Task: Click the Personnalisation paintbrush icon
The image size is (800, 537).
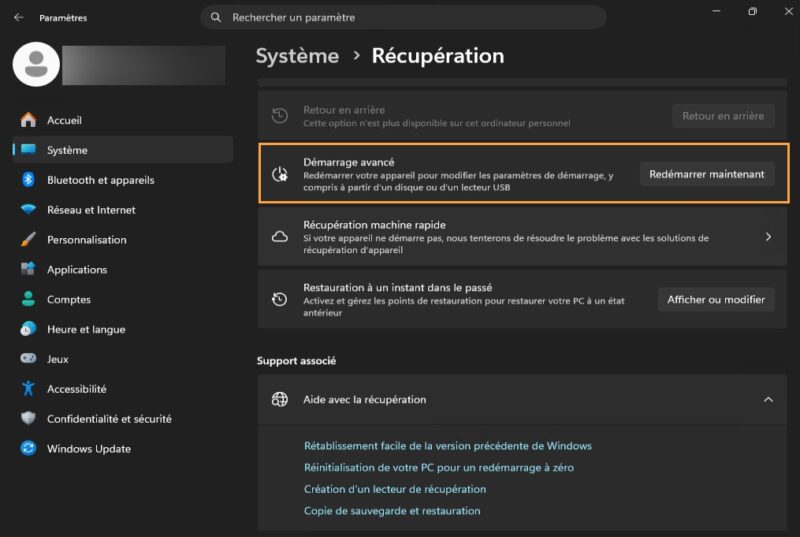Action: (x=28, y=239)
